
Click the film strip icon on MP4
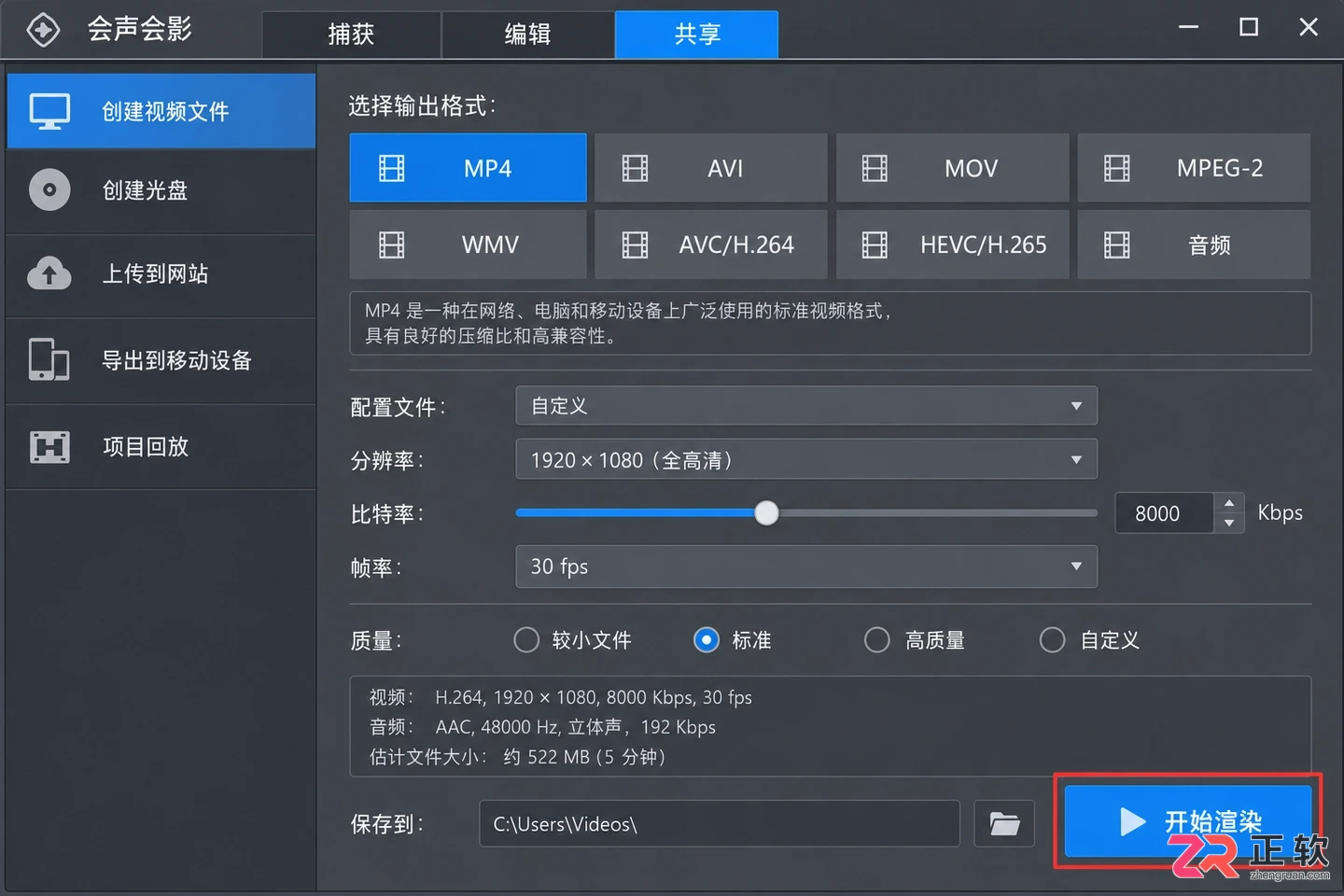click(x=391, y=168)
